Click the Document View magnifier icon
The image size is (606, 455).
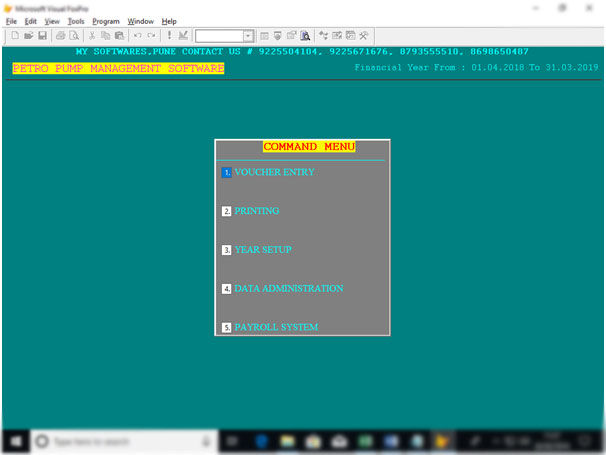pos(305,36)
